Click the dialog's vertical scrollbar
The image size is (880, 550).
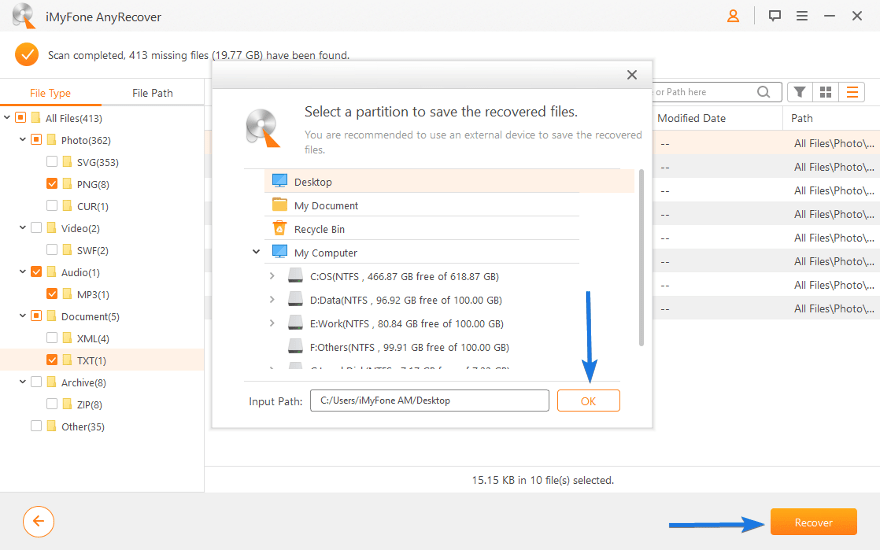(641, 257)
